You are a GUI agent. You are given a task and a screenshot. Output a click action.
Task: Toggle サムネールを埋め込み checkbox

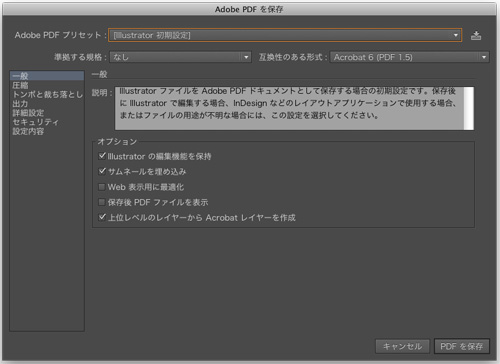click(x=102, y=171)
